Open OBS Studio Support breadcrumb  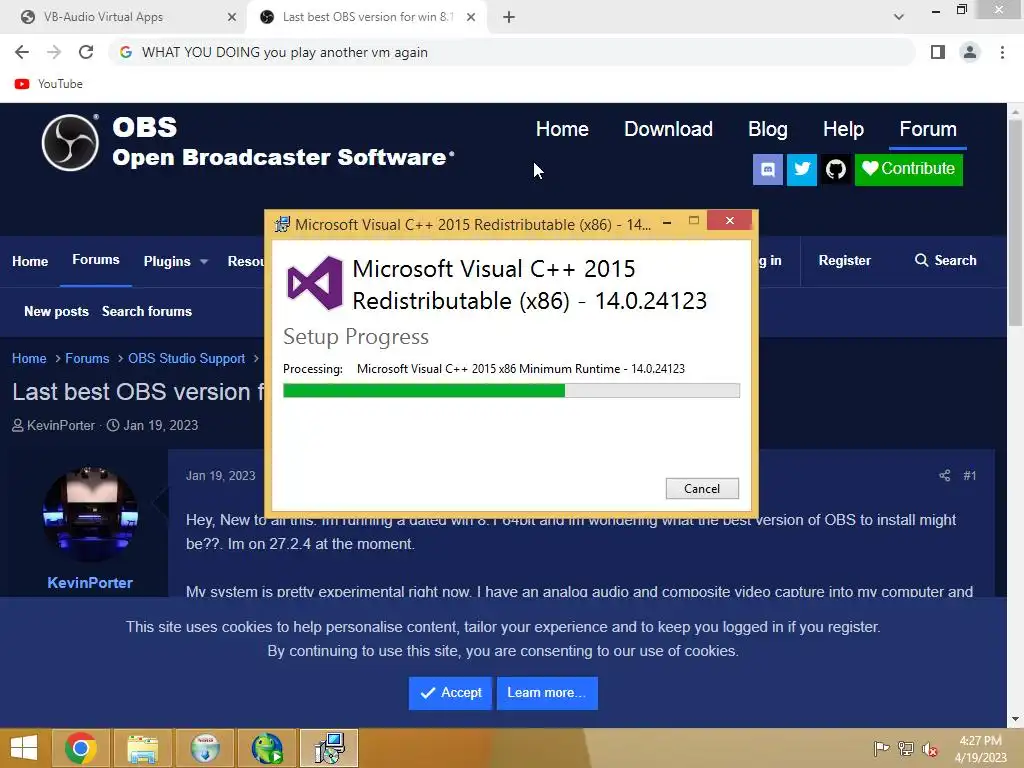[x=186, y=359]
